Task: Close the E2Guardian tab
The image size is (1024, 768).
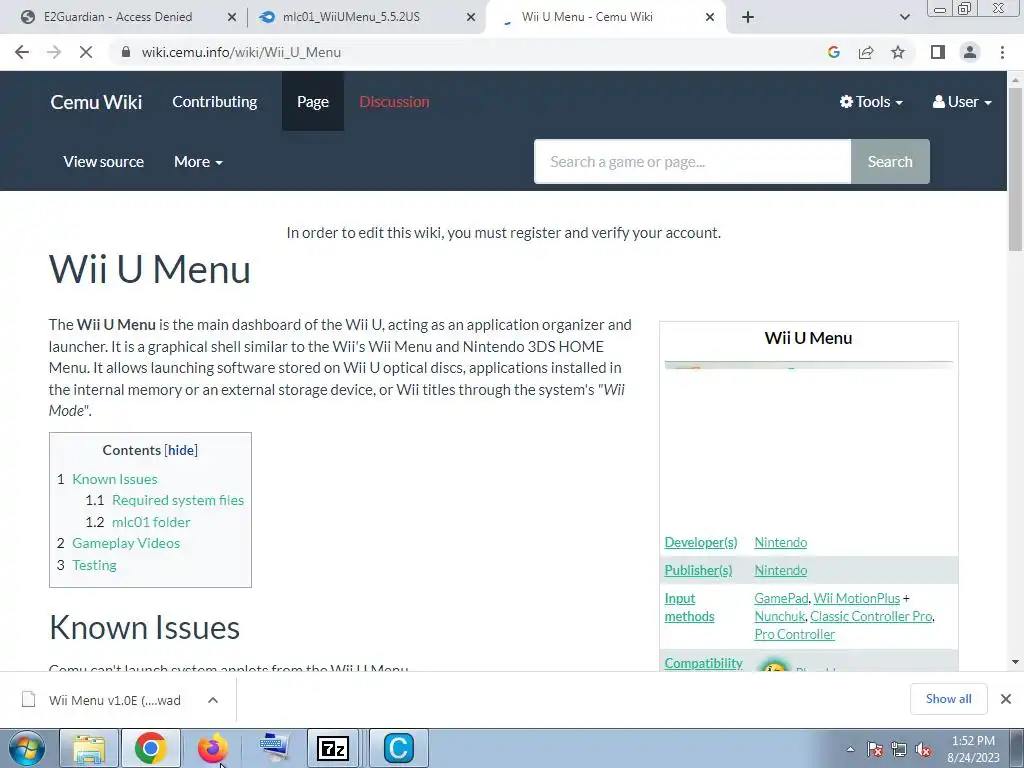Action: [x=232, y=18]
